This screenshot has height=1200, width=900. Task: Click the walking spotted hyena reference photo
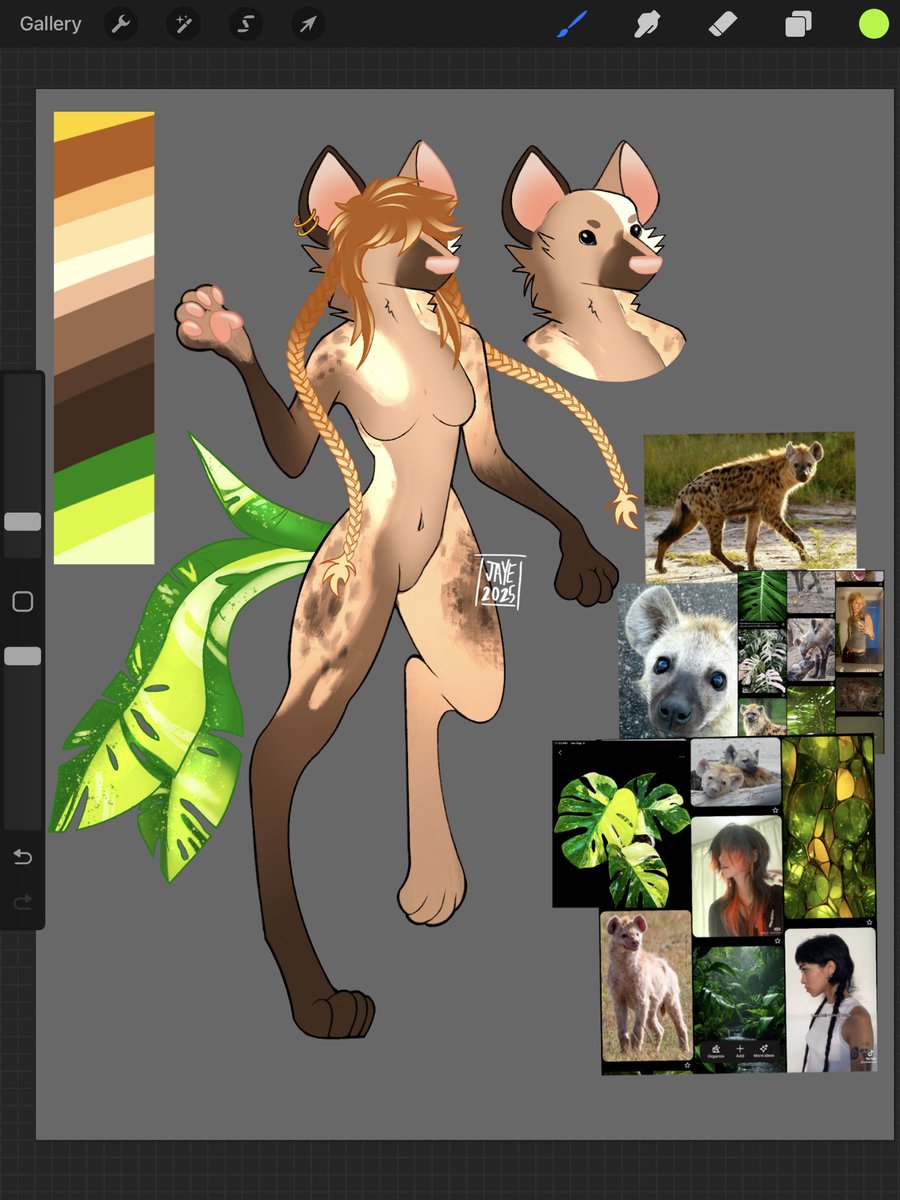749,505
